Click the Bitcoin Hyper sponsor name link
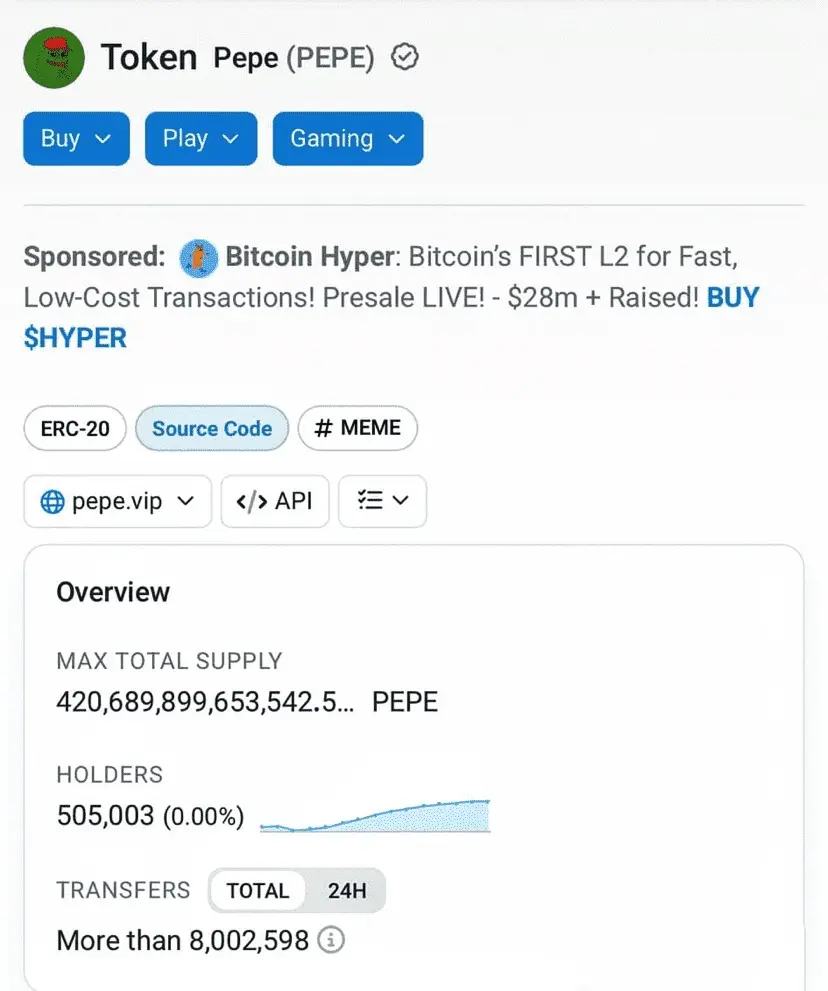The image size is (828, 991). click(x=309, y=257)
